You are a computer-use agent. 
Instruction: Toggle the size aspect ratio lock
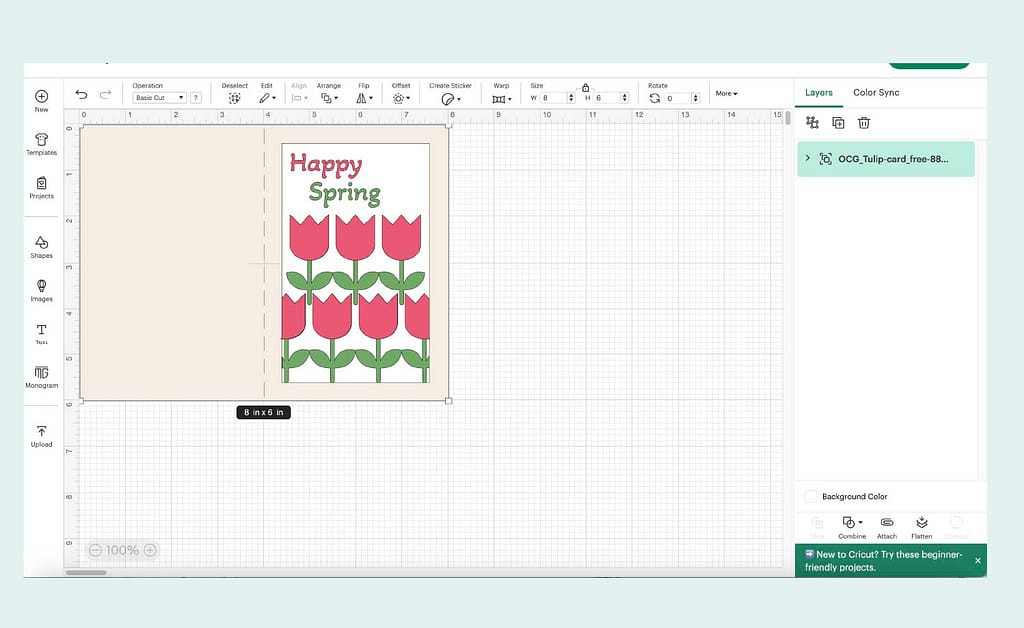585,87
